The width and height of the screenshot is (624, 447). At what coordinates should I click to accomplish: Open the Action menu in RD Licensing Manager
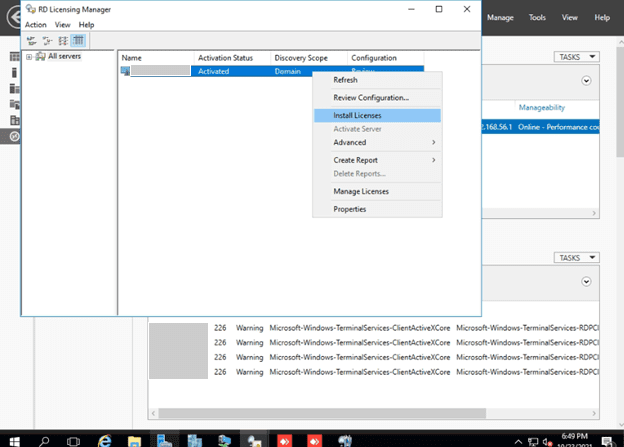[x=36, y=25]
